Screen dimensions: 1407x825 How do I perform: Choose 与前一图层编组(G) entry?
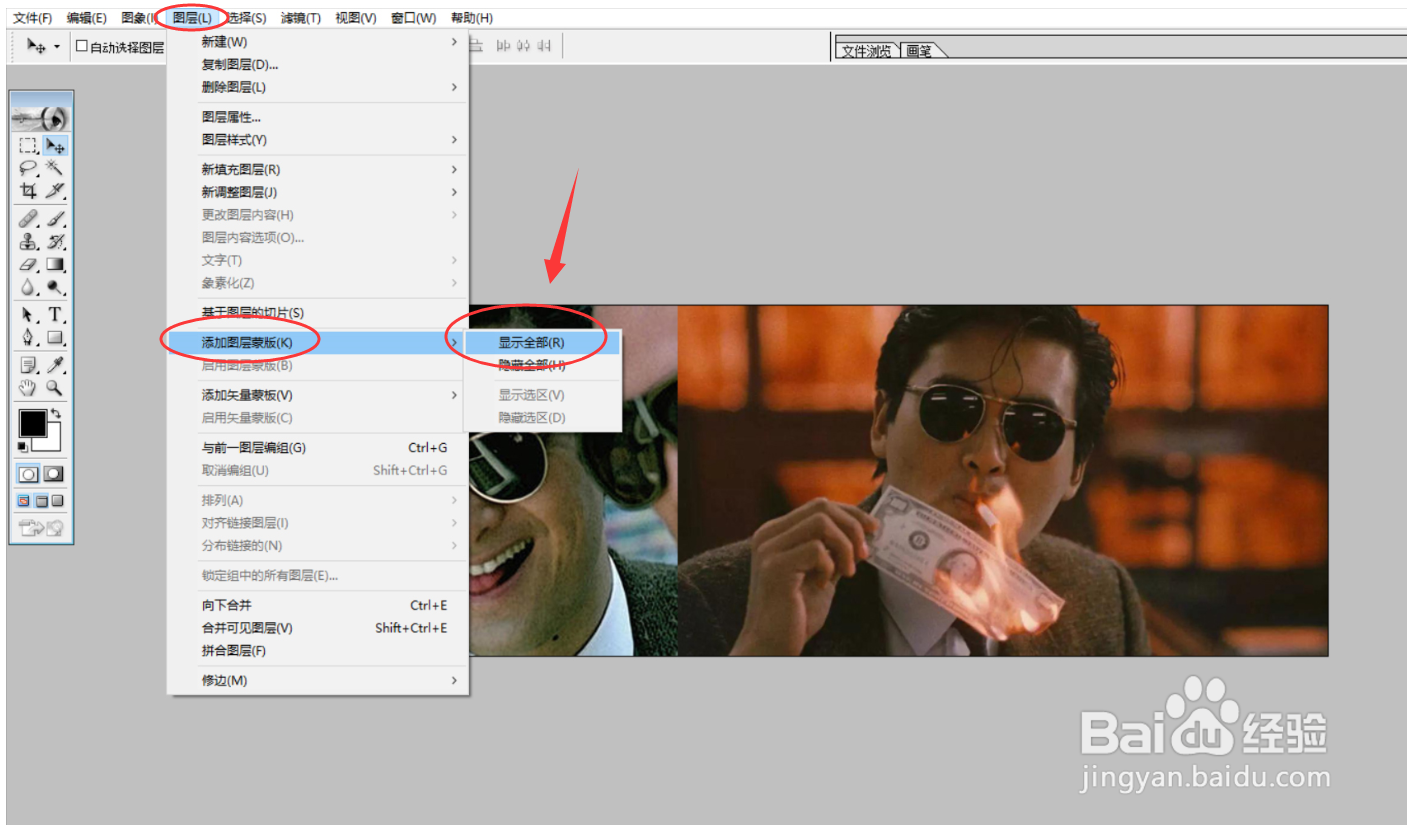coord(317,448)
